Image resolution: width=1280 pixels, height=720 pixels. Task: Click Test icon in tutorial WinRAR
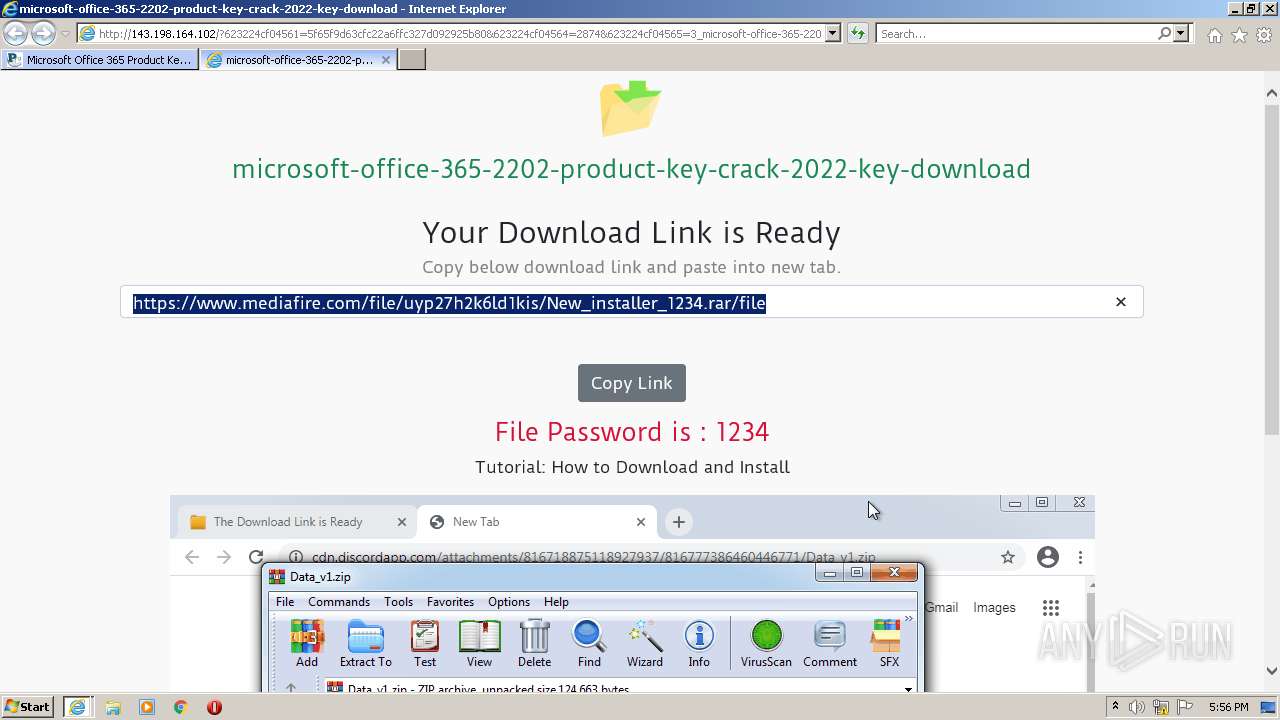click(x=425, y=644)
